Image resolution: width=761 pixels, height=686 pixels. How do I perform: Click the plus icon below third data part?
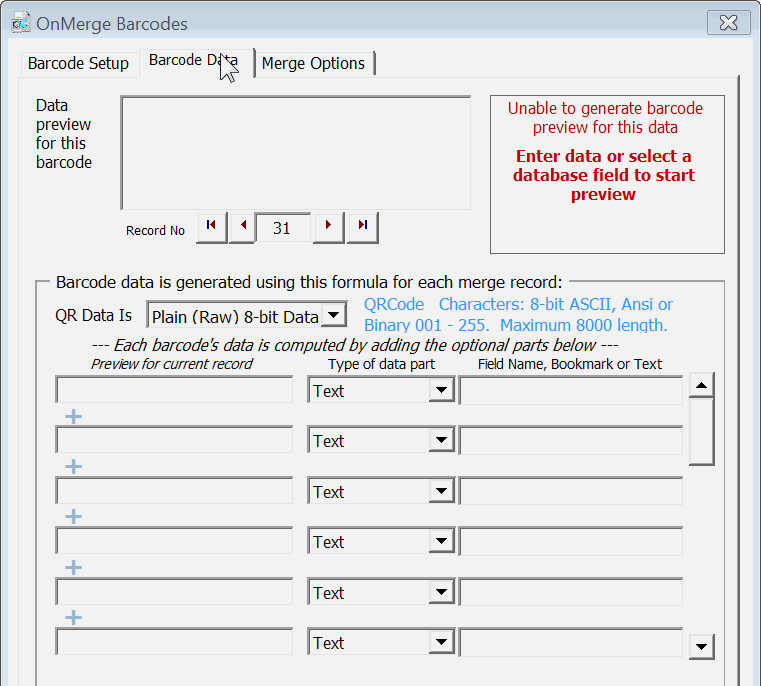coord(73,517)
